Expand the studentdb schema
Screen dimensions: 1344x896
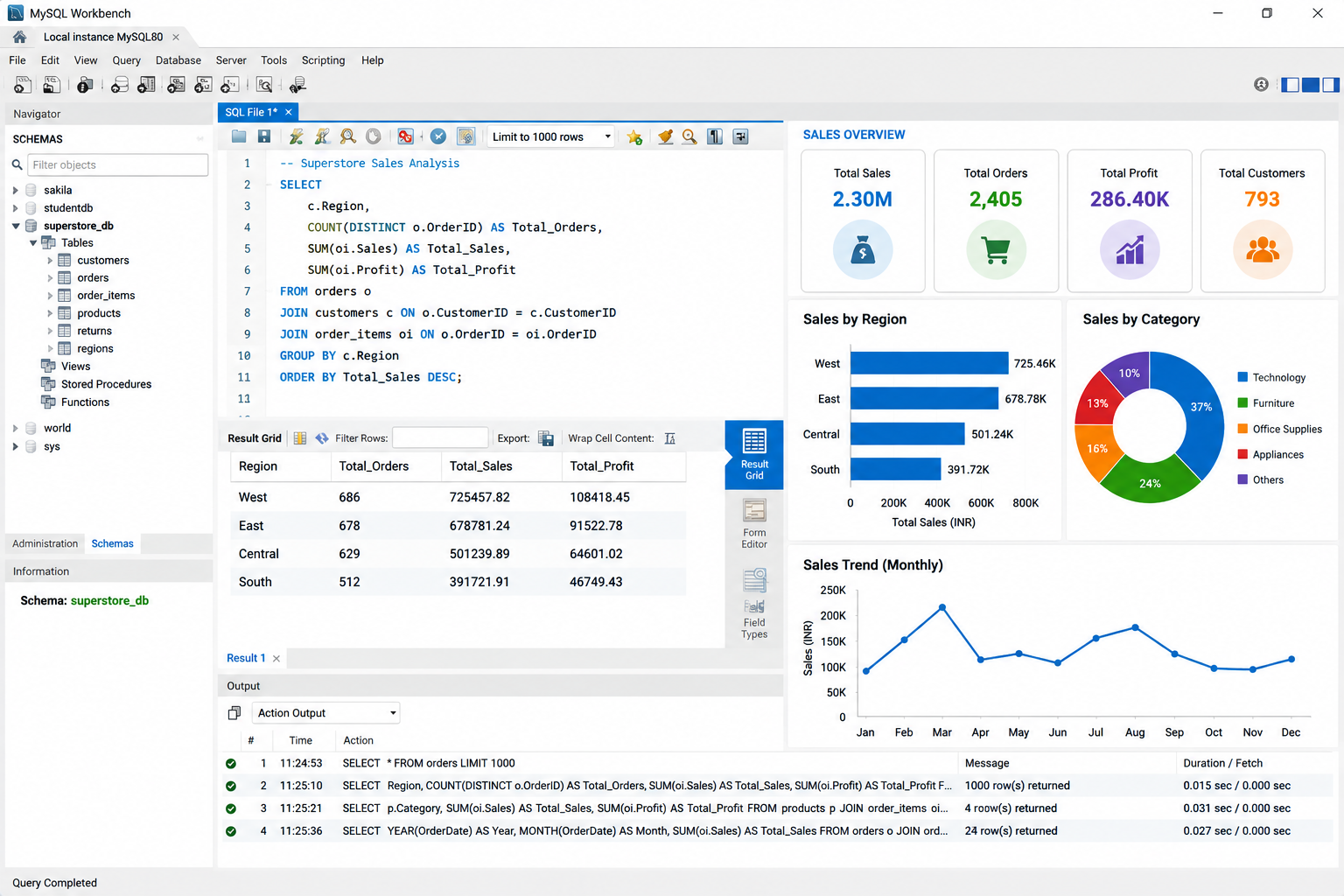[x=15, y=208]
